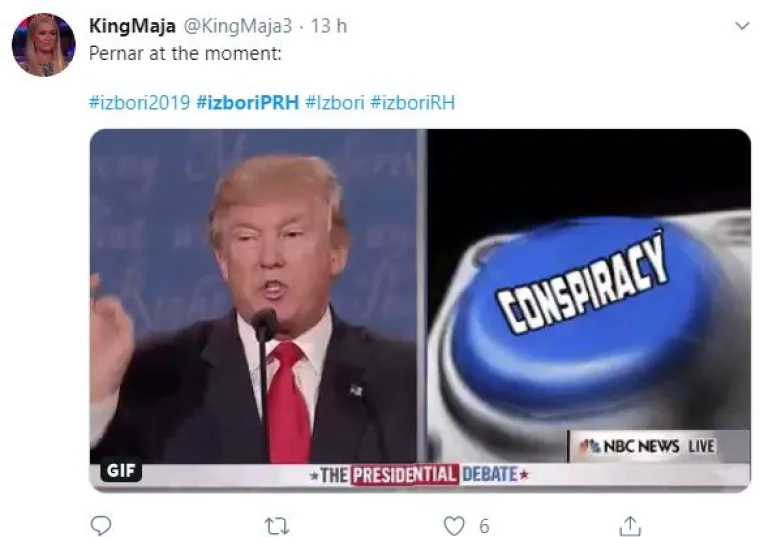Click the GIF badge on the media
Screen dimensions: 760x537
121,470
